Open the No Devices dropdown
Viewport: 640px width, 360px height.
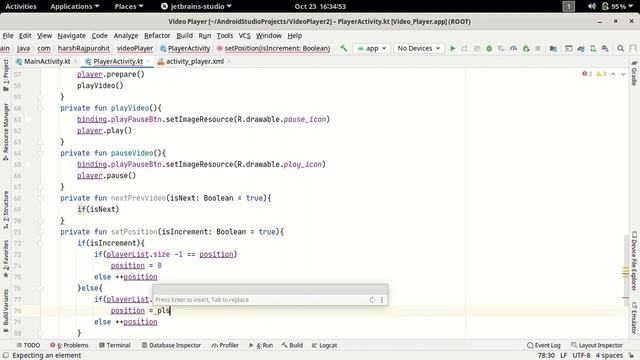click(x=419, y=48)
